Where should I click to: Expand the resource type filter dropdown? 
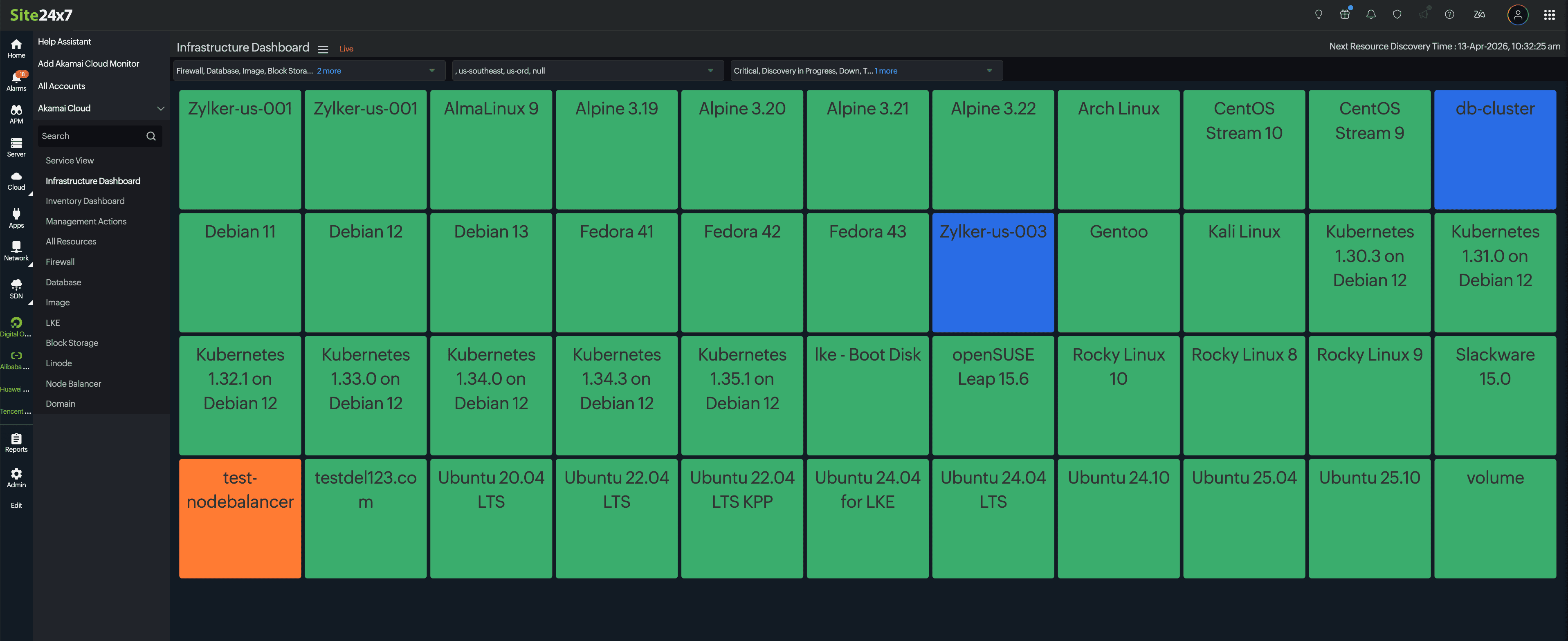pyautogui.click(x=431, y=71)
